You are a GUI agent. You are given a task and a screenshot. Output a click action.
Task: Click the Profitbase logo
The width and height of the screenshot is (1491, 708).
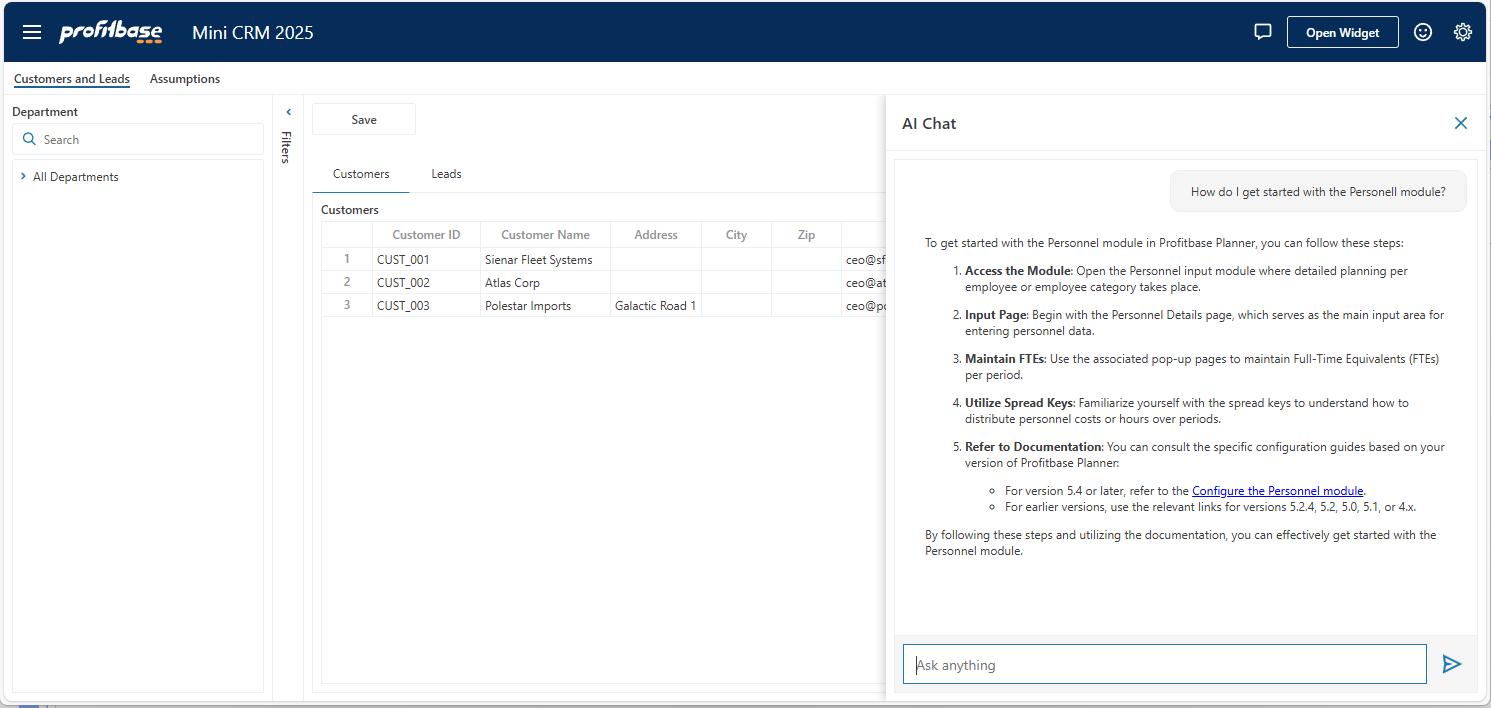point(110,32)
